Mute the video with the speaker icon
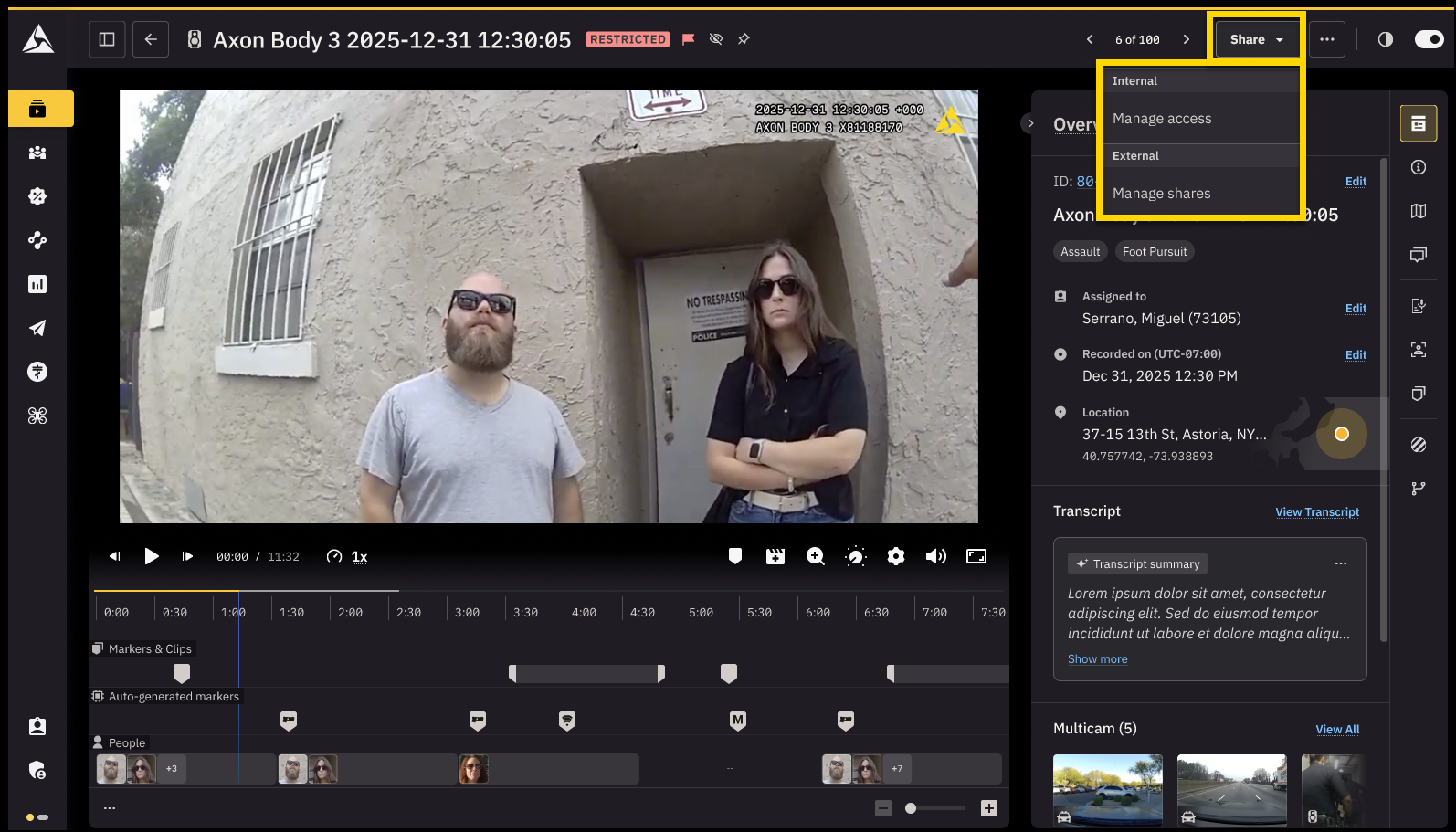Image resolution: width=1456 pixels, height=832 pixels. pos(935,556)
